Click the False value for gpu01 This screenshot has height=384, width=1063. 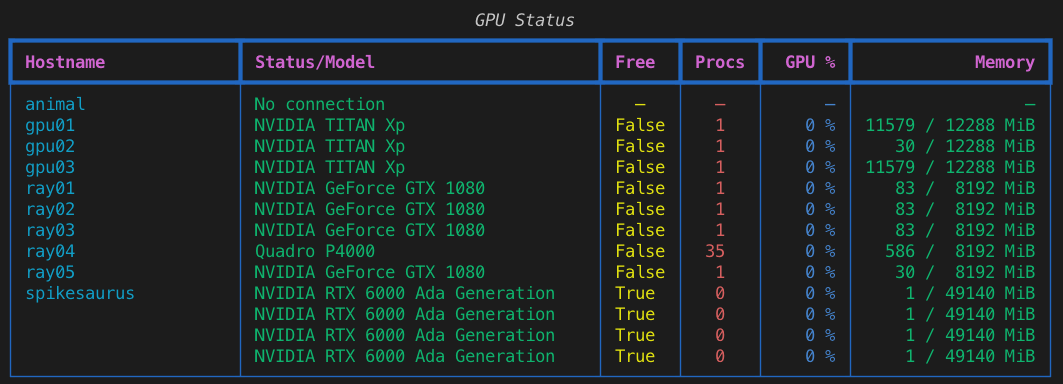tap(640, 126)
